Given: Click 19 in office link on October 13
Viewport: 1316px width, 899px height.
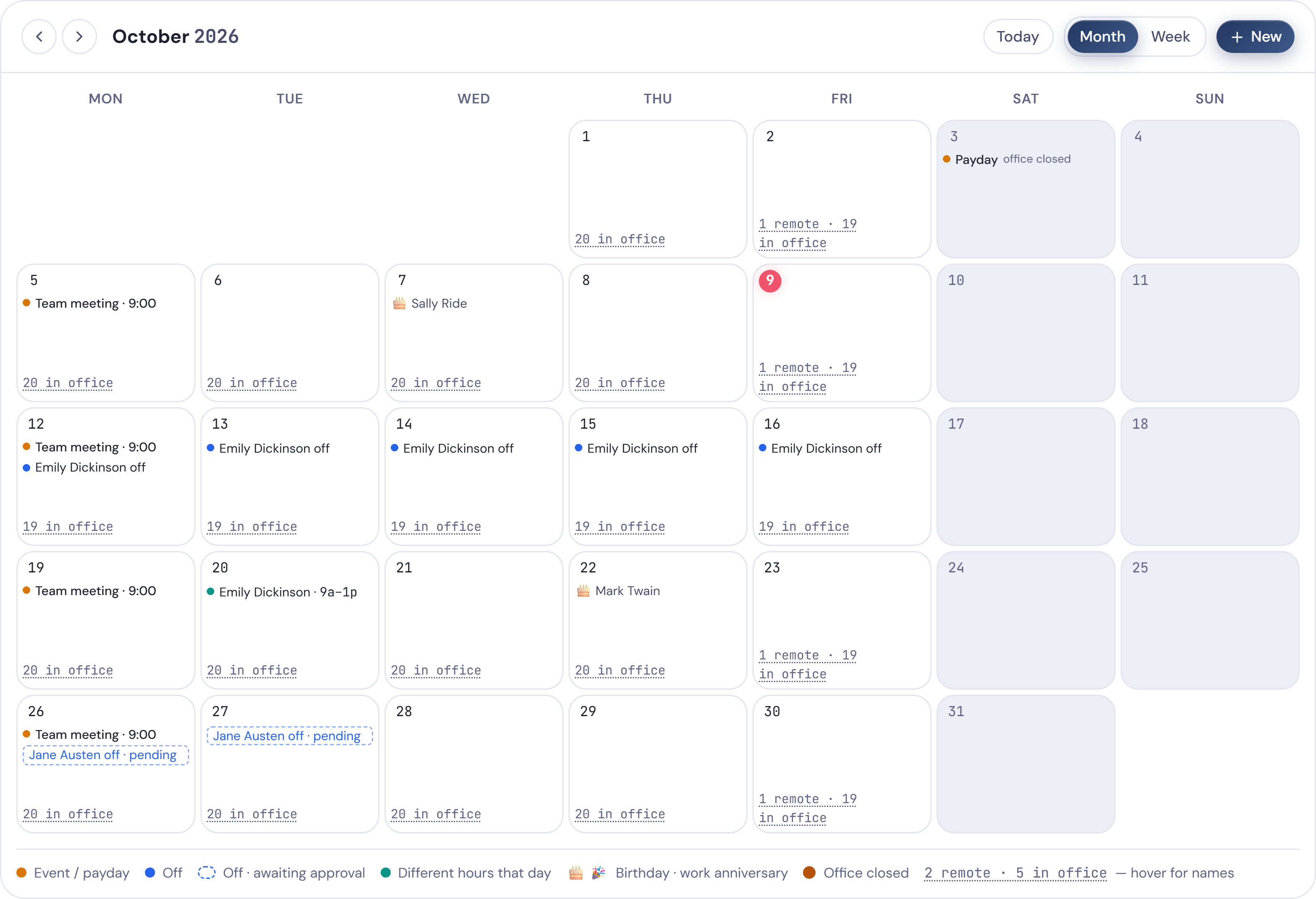Looking at the screenshot, I should (x=252, y=527).
